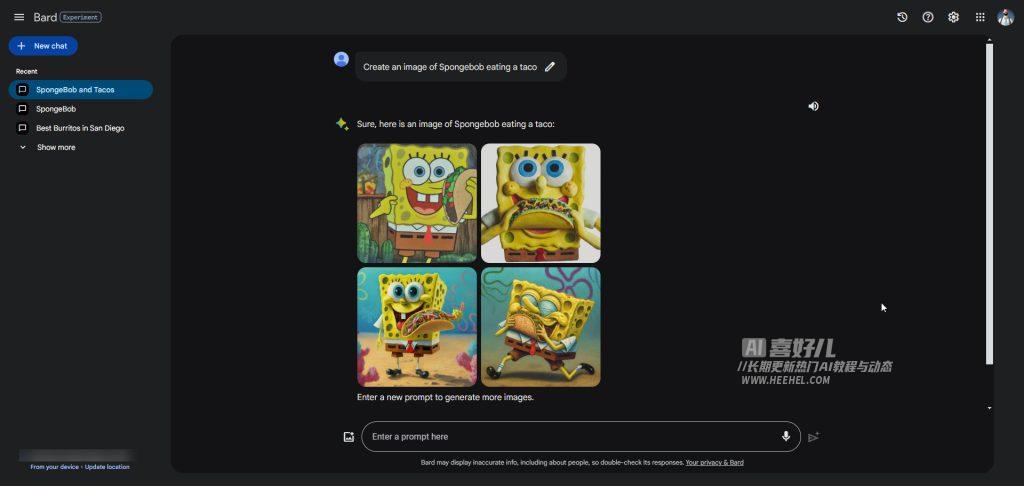Click Update location link
This screenshot has width=1024, height=486.
tap(107, 467)
